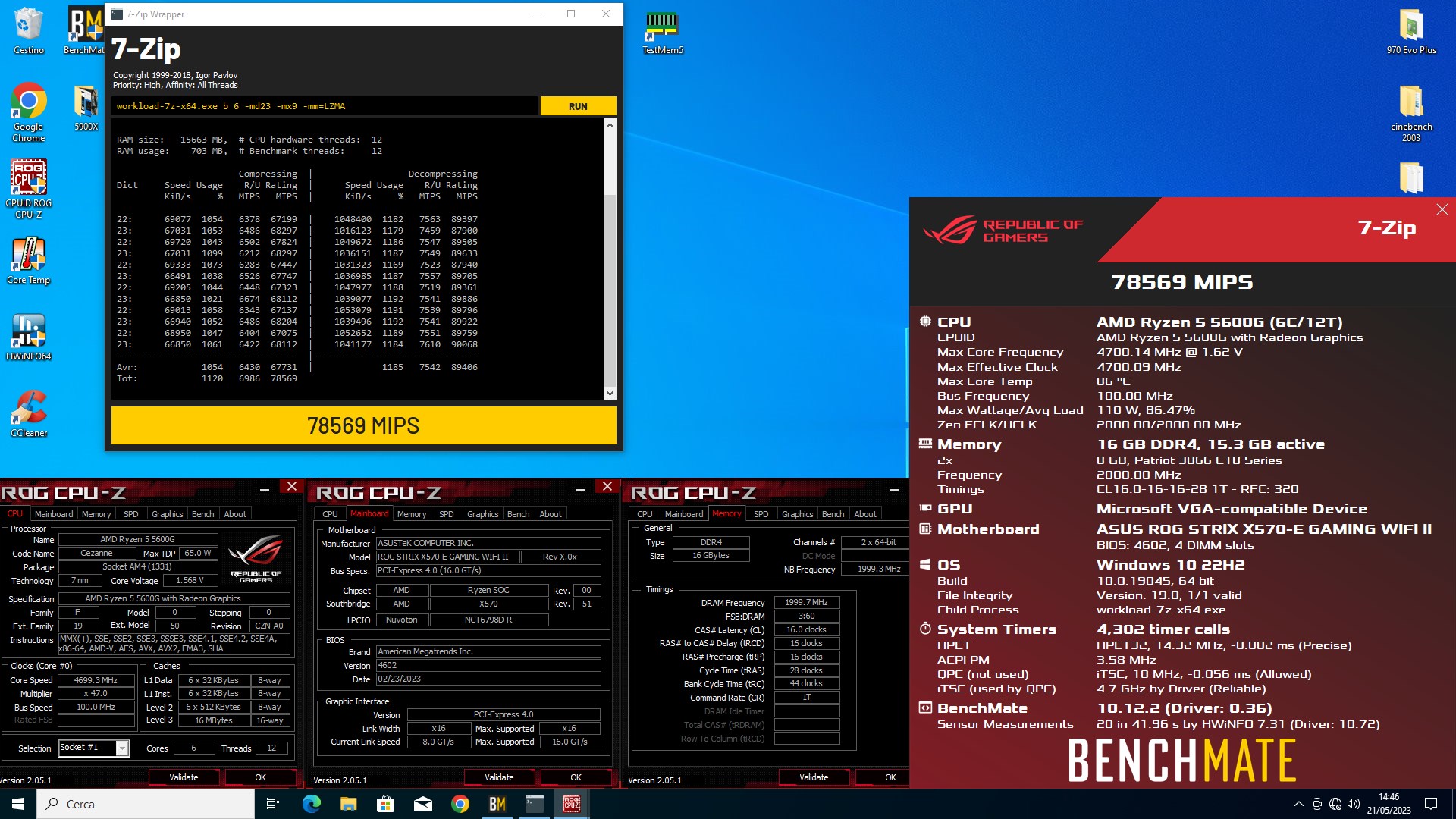Open the volume control tray icon

coord(1354,804)
